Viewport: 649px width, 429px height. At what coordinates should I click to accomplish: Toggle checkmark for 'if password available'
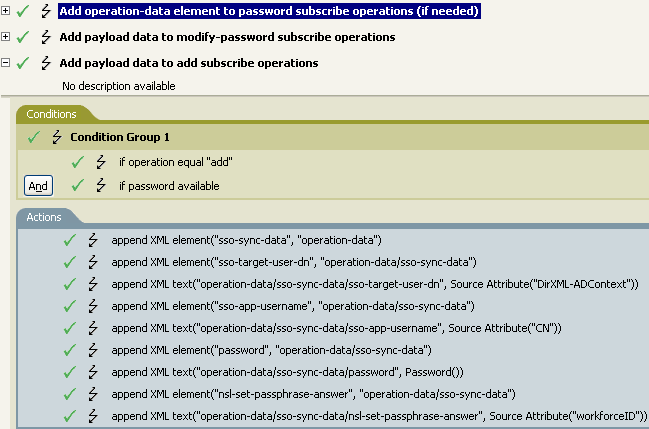(x=78, y=186)
